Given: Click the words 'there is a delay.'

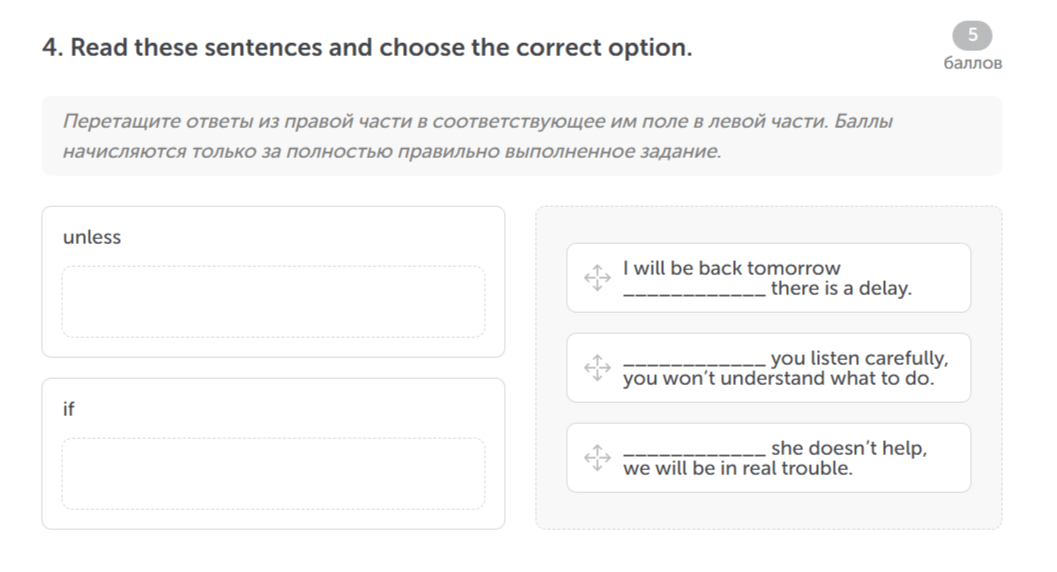Looking at the screenshot, I should [x=841, y=288].
